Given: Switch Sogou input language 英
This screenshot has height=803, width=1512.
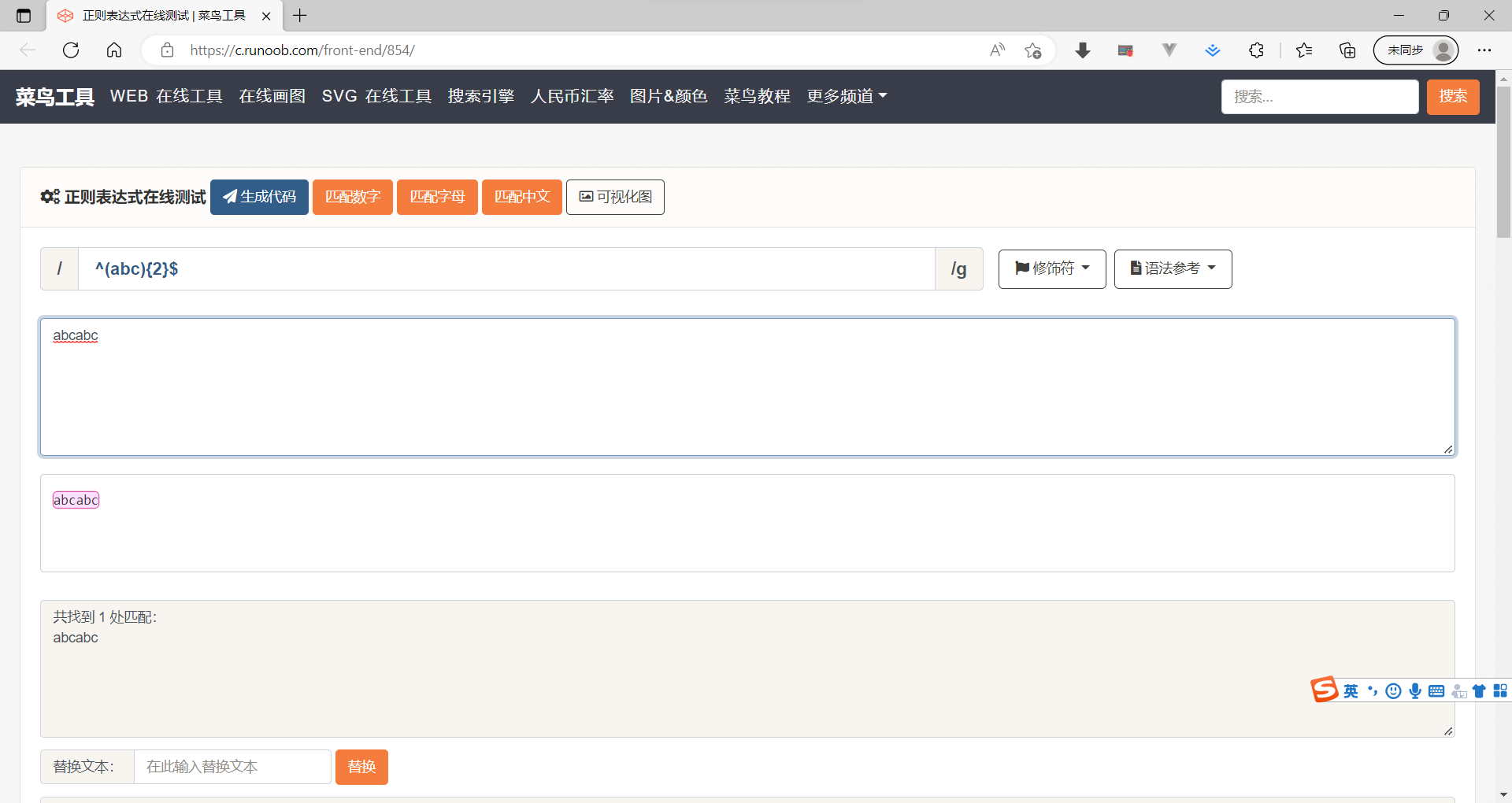Looking at the screenshot, I should [1351, 691].
